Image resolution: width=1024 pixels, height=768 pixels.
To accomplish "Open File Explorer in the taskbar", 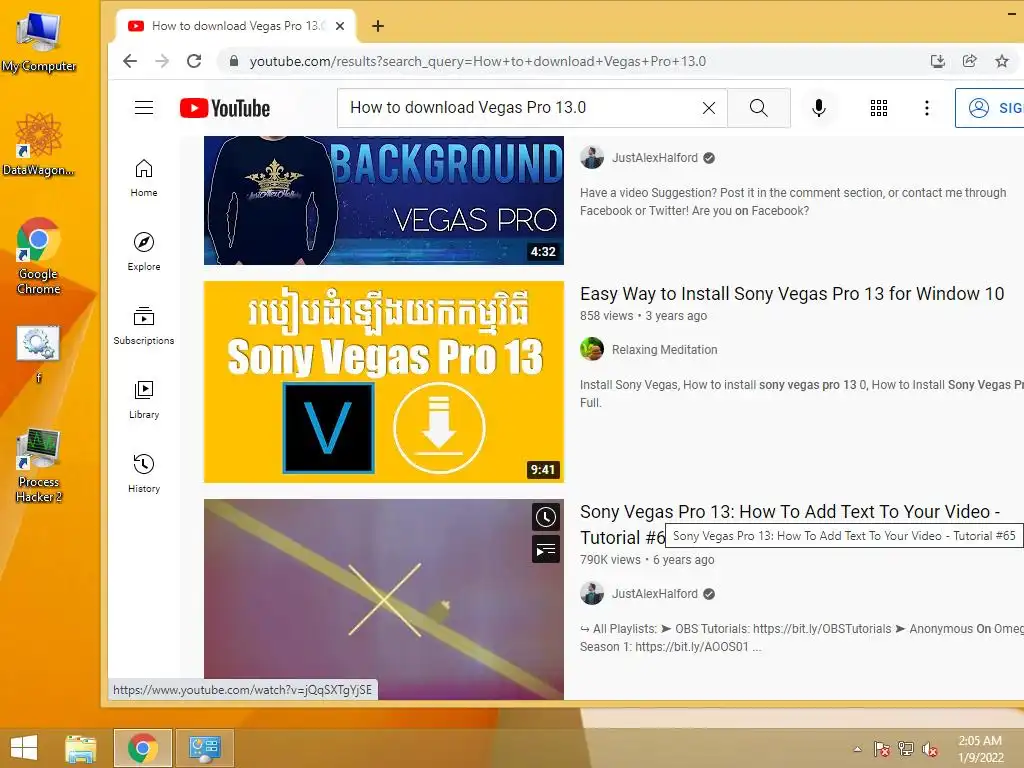I will click(81, 748).
